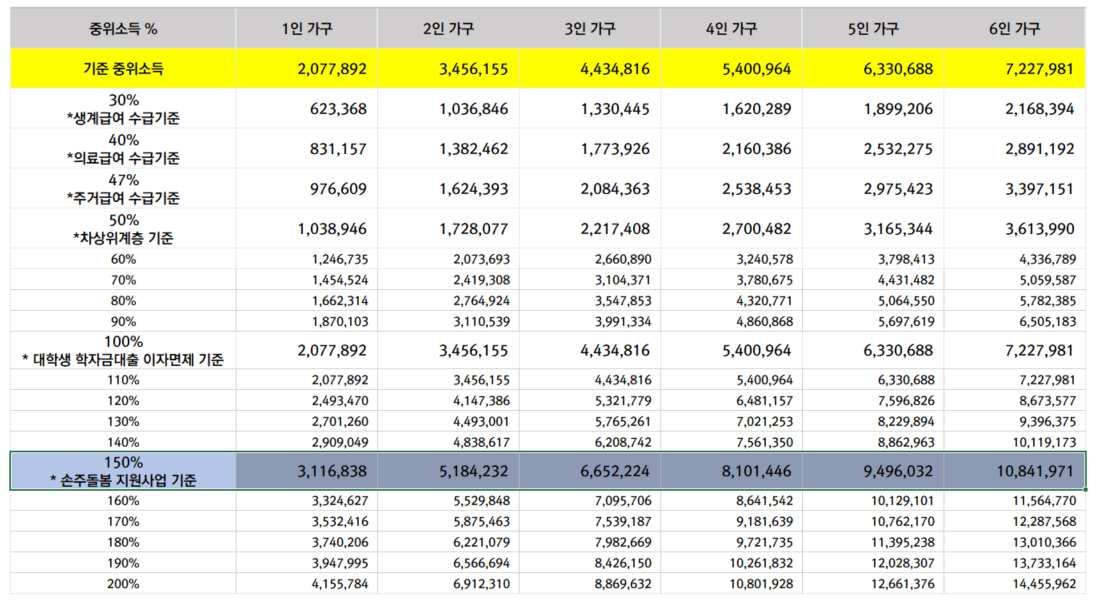Select cell value 8,869,632
The height and width of the screenshot is (601, 1097).
(x=623, y=584)
